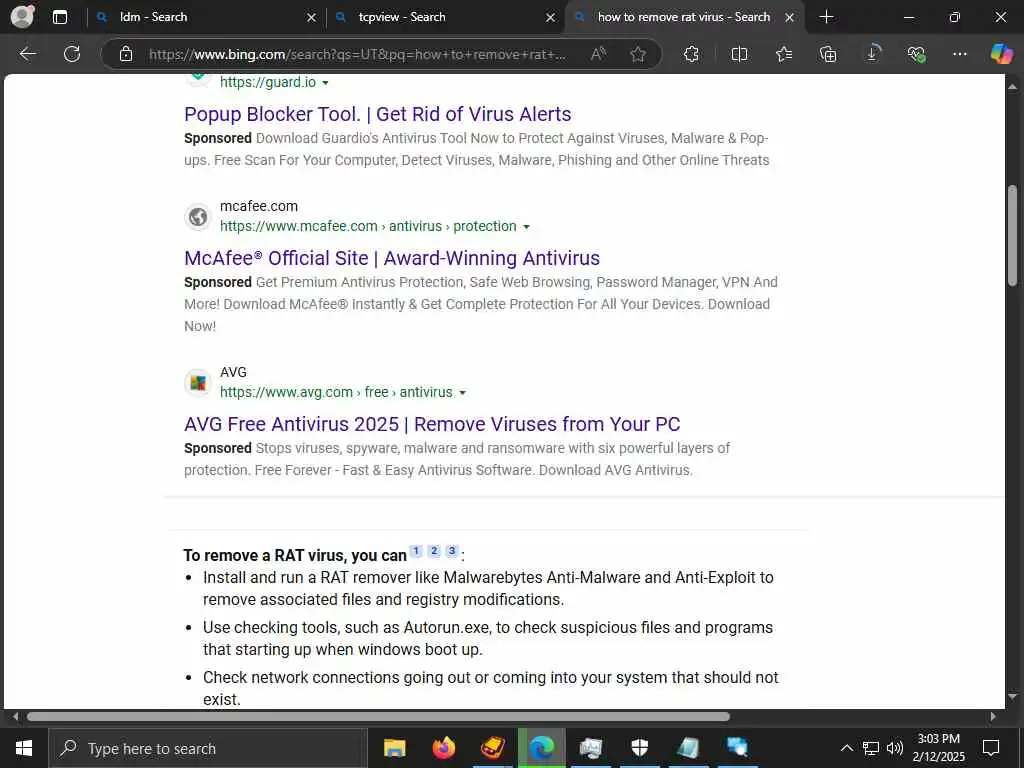Click the vertical scrollbar up arrow
Image resolution: width=1024 pixels, height=768 pixels.
coord(1012,86)
